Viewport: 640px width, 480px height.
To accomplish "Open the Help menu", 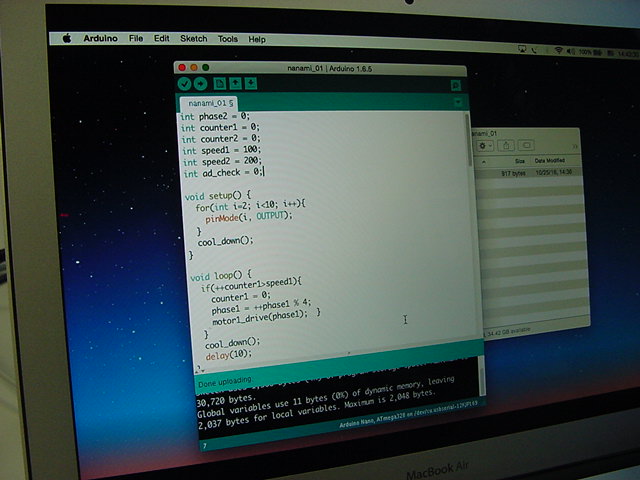I will point(257,40).
